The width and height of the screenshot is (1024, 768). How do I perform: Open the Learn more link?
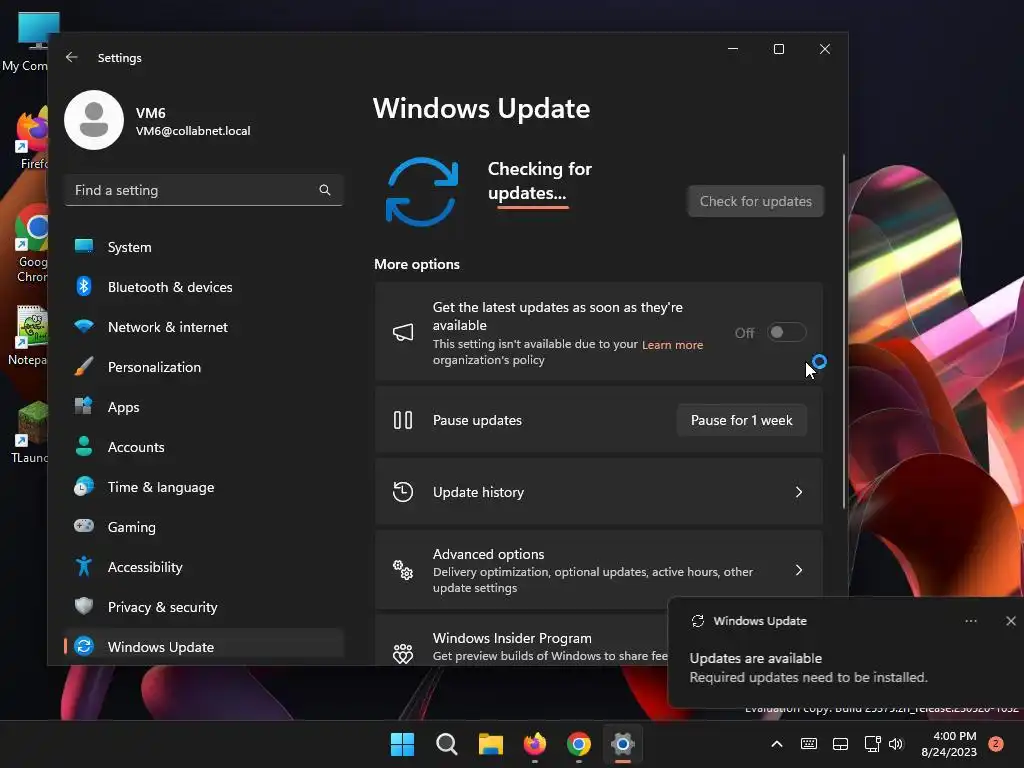click(672, 345)
